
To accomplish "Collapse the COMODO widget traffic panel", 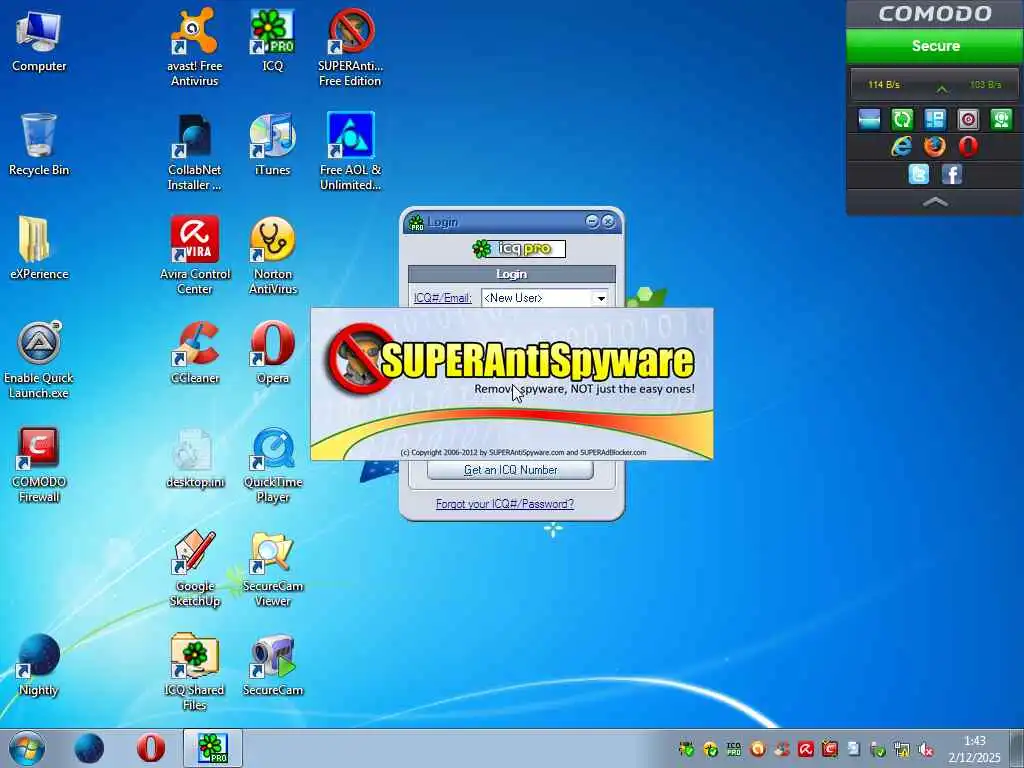I will [941, 88].
